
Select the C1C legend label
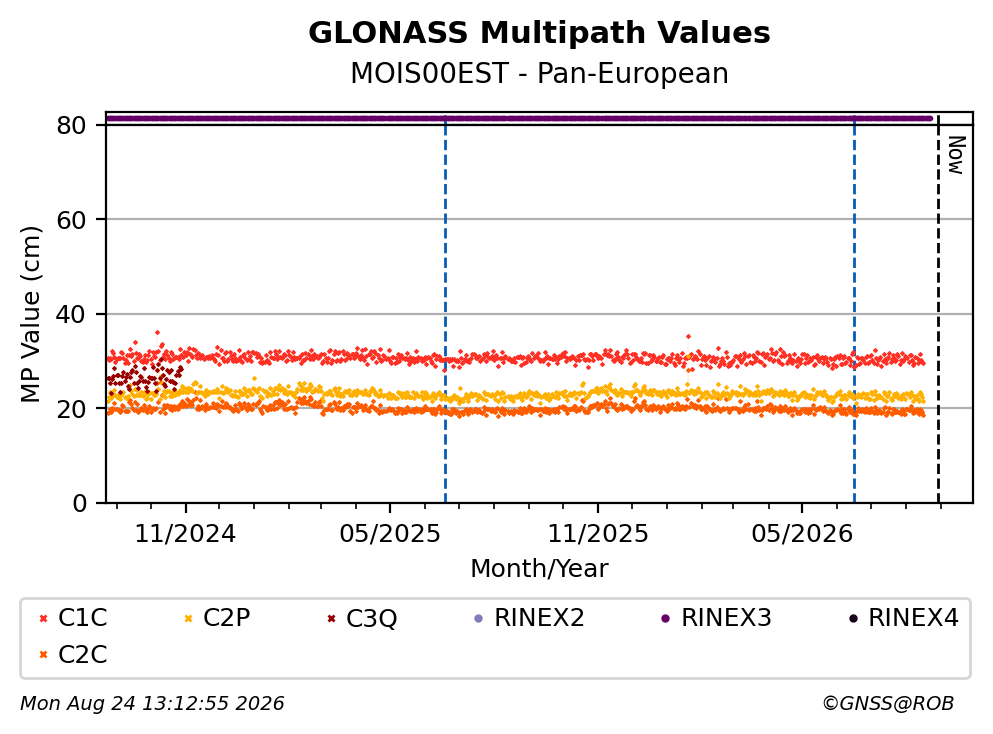tap(82, 617)
